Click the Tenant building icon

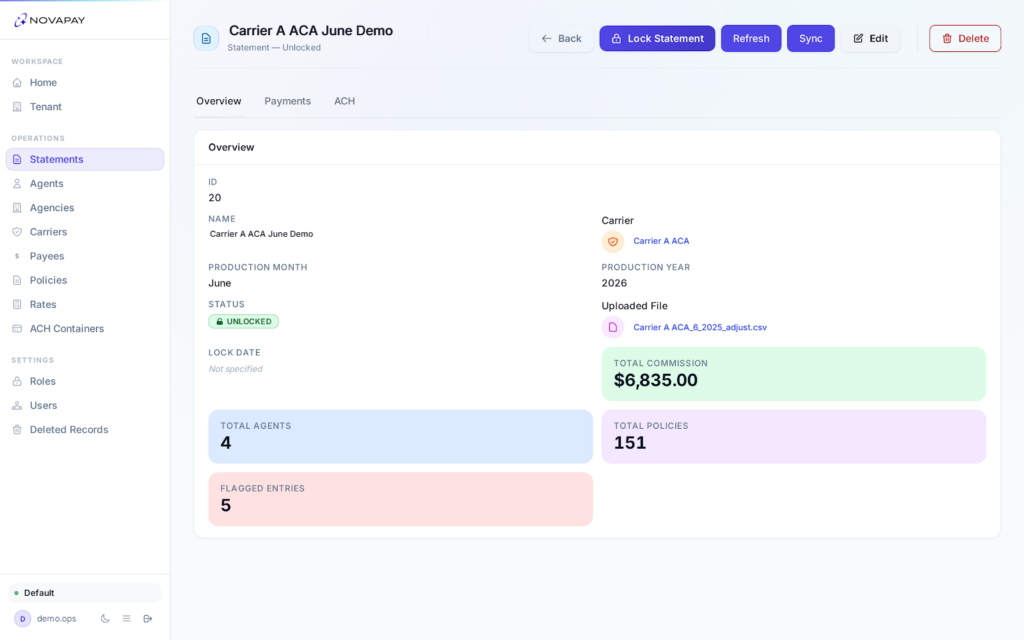click(17, 107)
